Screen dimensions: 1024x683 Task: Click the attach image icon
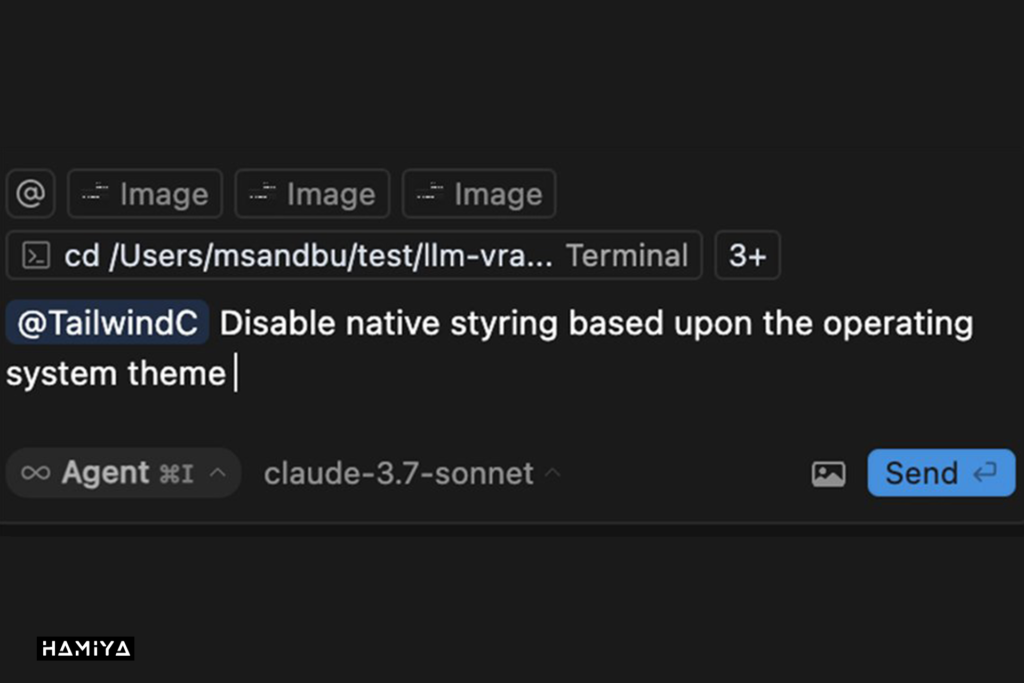pos(828,474)
